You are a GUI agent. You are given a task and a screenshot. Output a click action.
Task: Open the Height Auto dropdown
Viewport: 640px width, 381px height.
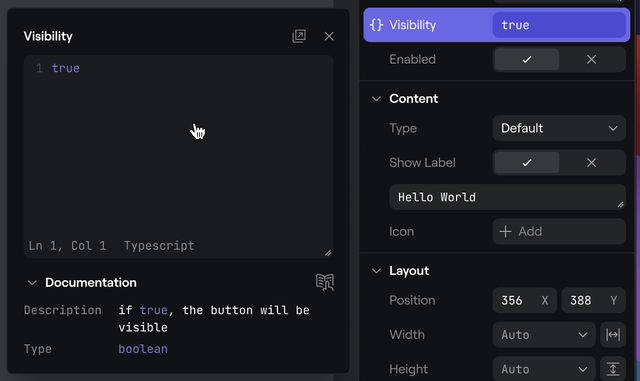coord(544,369)
